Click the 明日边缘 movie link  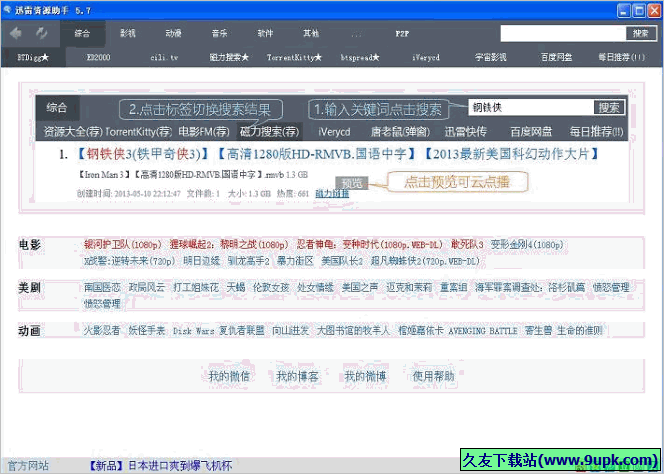point(202,261)
